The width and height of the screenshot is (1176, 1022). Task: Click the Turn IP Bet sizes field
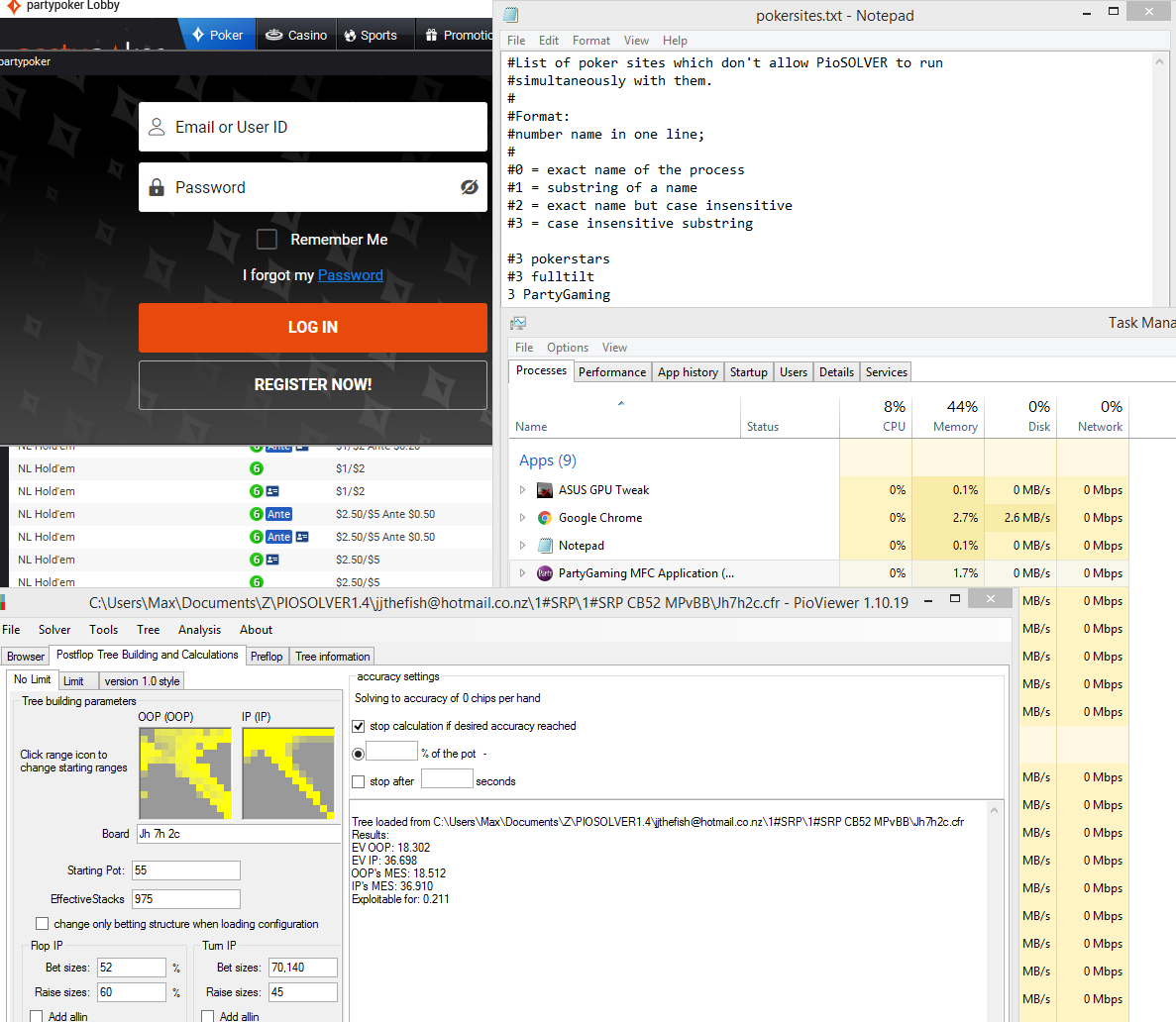tap(303, 968)
